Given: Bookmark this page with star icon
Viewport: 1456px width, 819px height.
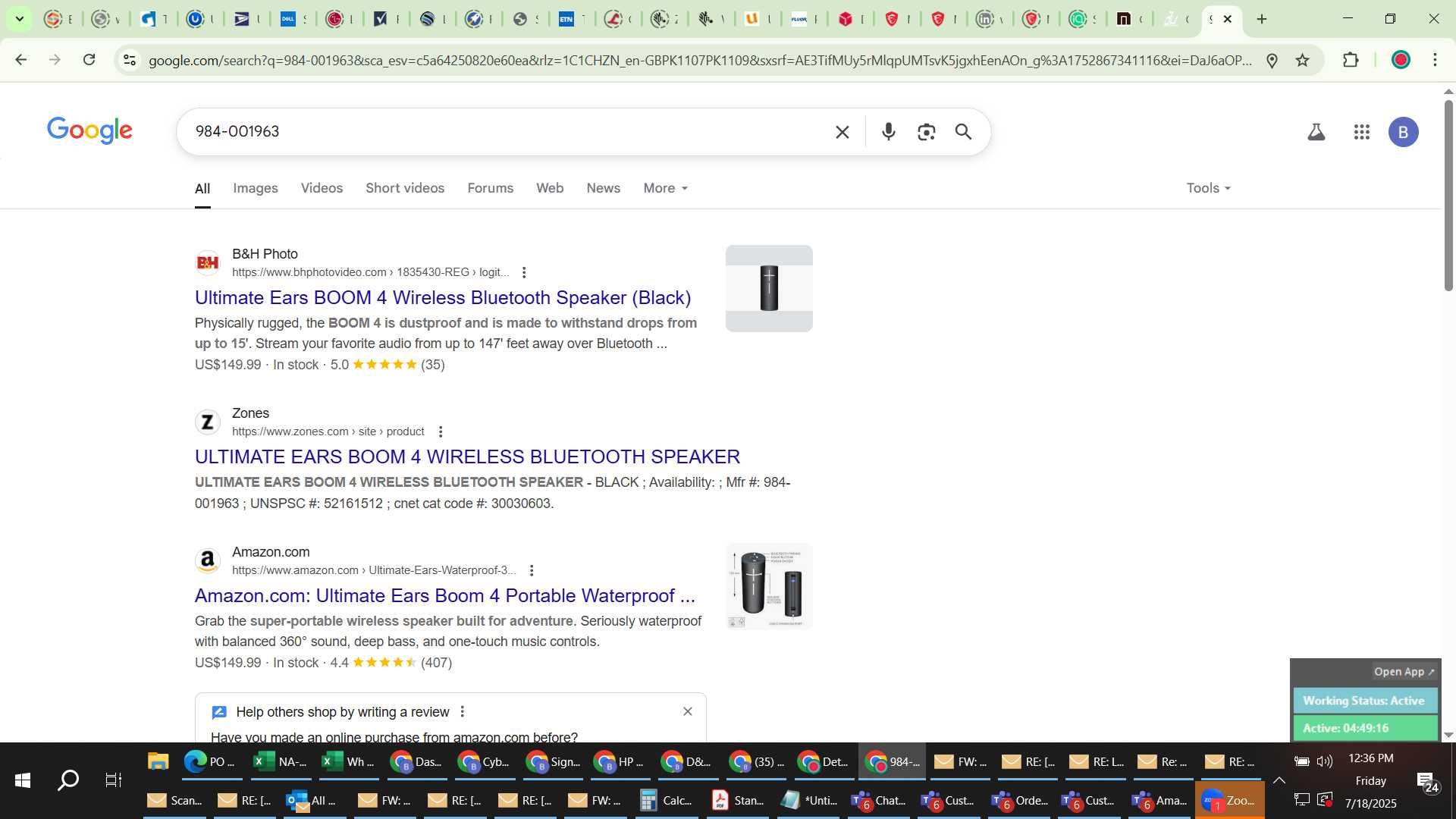Looking at the screenshot, I should click(1303, 61).
